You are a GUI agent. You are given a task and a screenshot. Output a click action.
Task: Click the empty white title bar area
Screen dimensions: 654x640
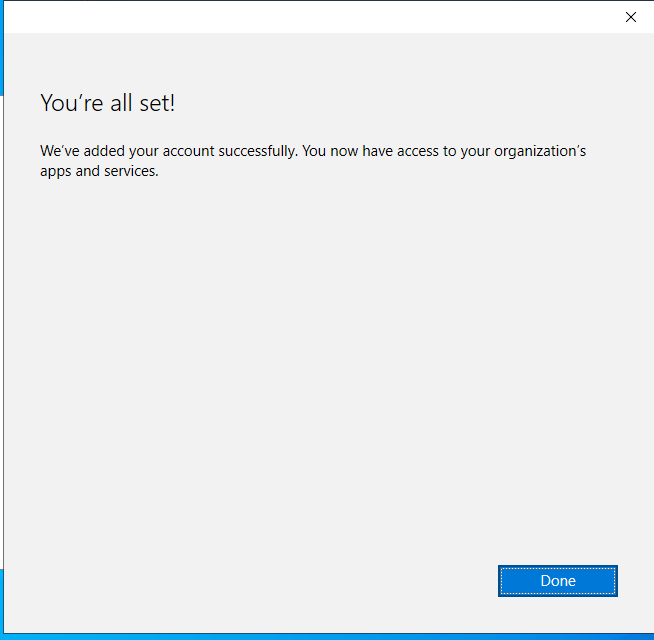coord(300,17)
